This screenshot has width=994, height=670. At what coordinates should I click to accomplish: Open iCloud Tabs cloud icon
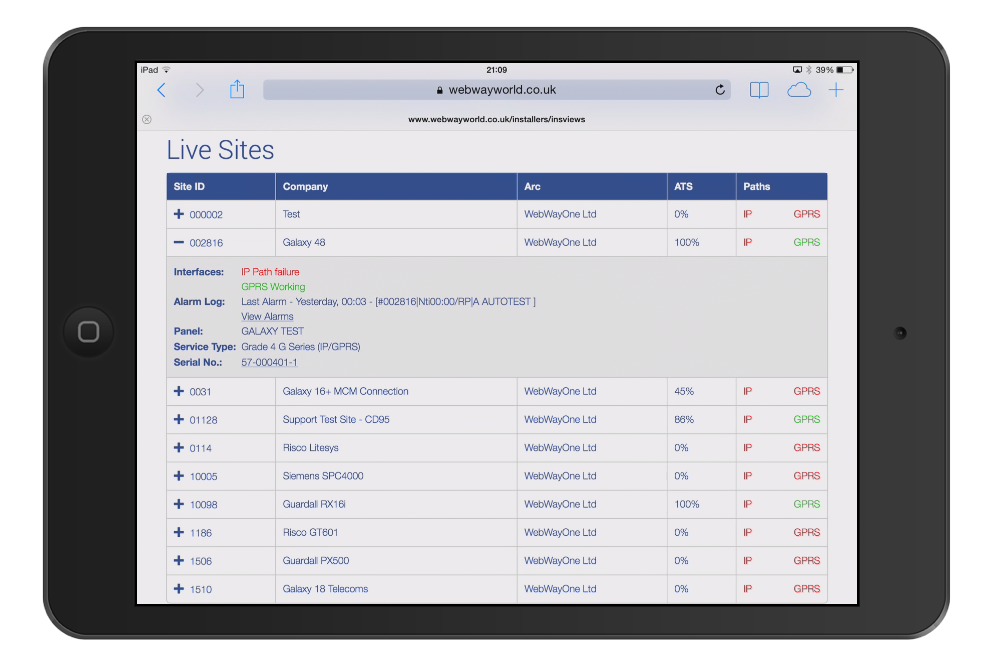click(798, 90)
